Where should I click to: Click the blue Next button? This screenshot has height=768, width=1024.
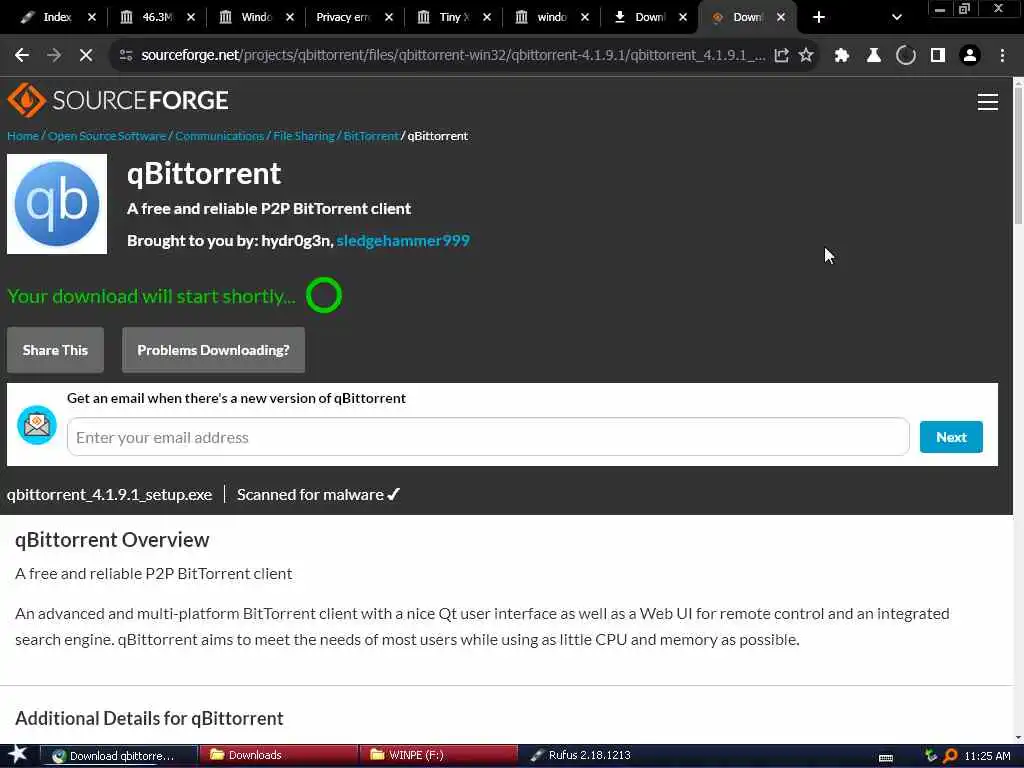(951, 437)
